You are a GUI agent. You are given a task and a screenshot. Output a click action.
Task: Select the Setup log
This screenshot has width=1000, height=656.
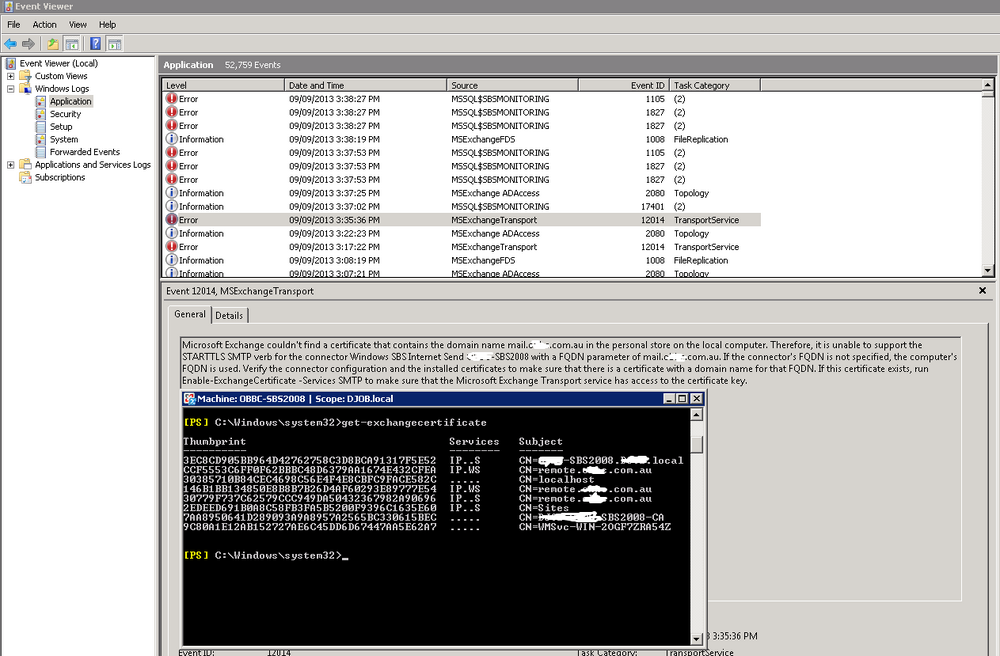pyautogui.click(x=61, y=127)
